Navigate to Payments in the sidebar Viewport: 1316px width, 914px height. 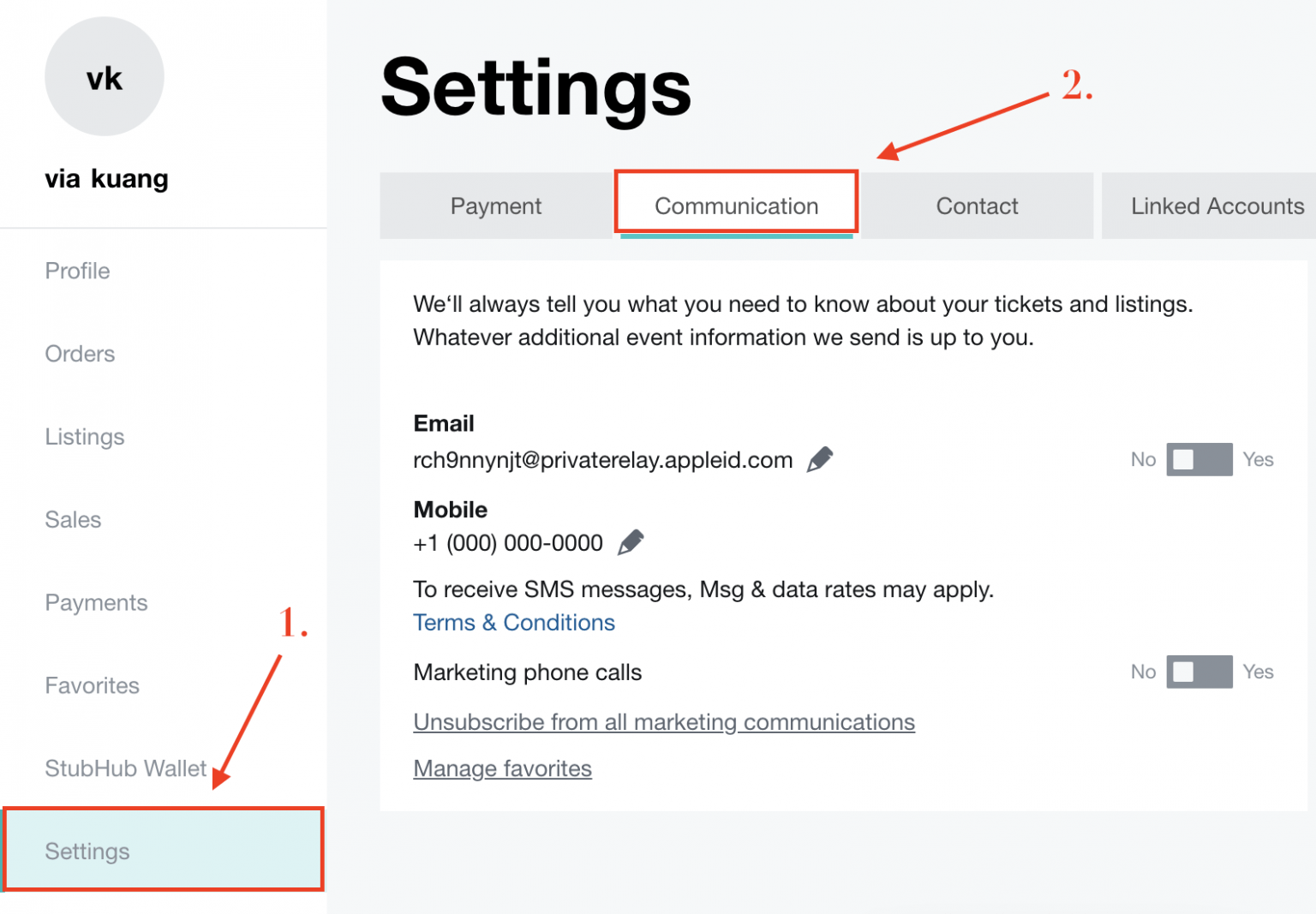pyautogui.click(x=96, y=603)
